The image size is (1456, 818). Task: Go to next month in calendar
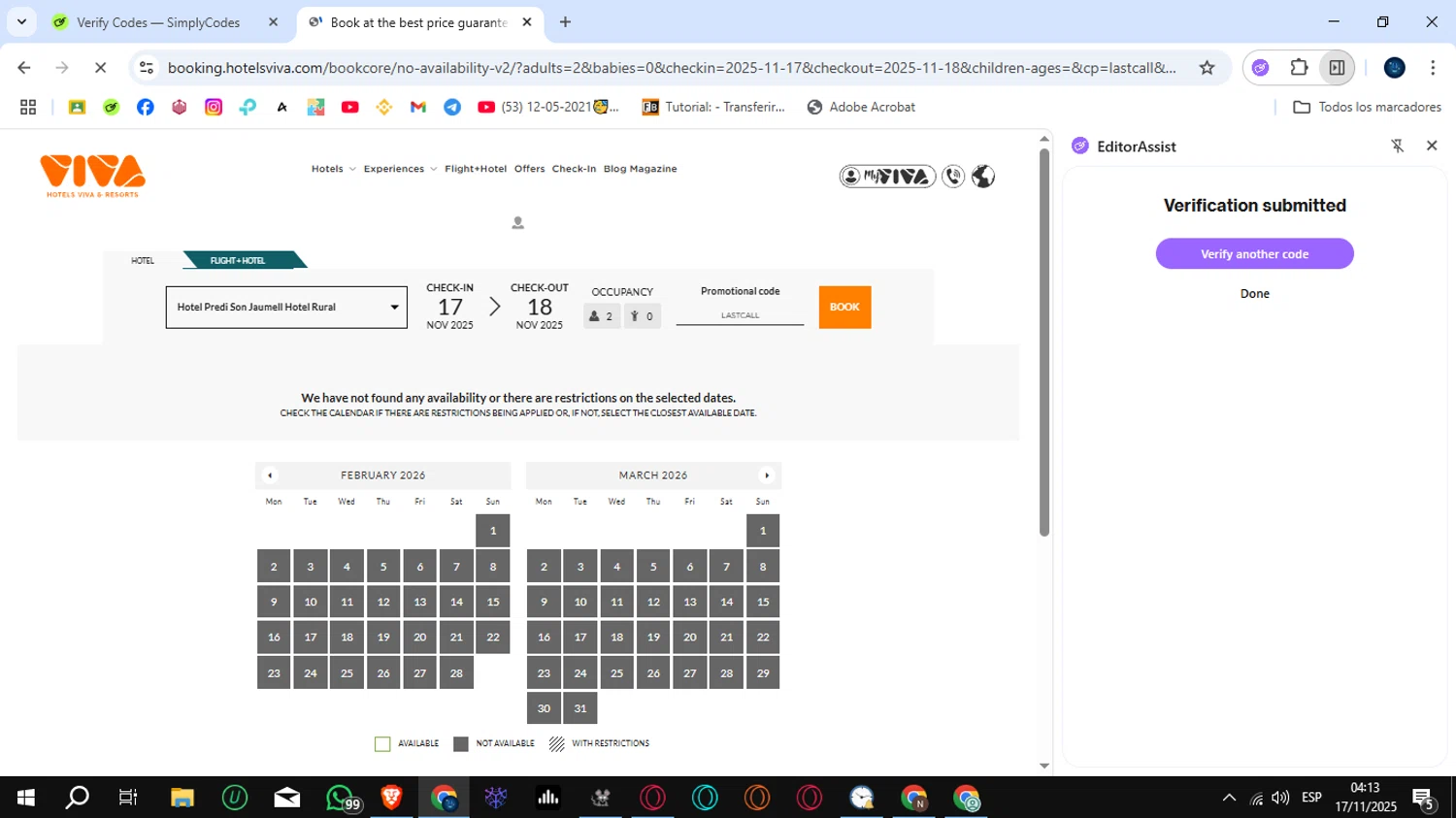pos(767,475)
